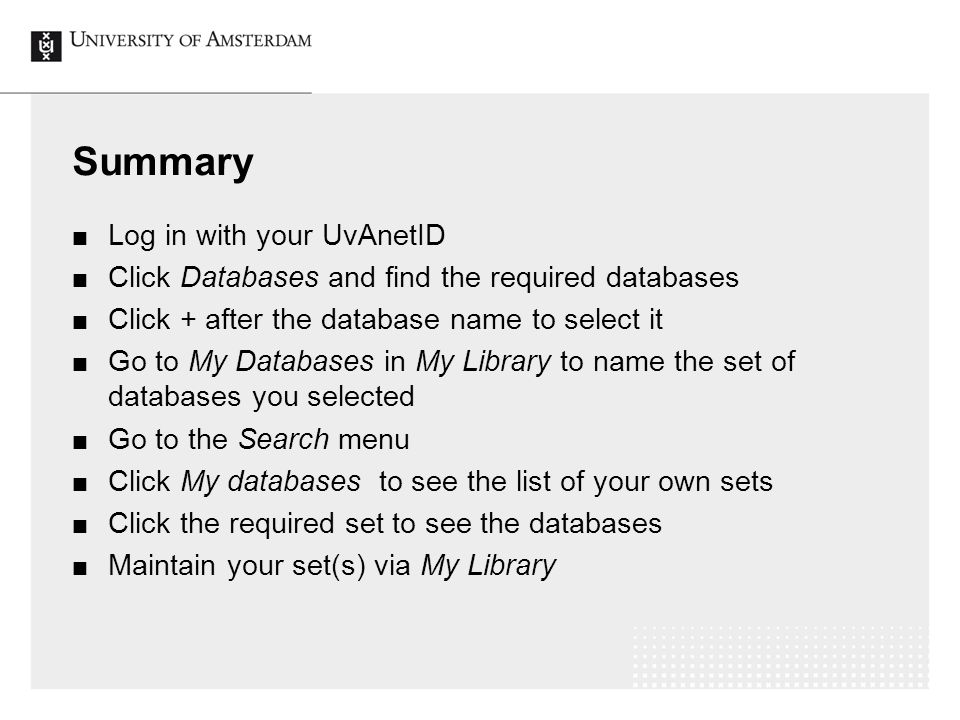This screenshot has width=960, height=720.
Task: Click italic My databases in sixth bullet
Action: [x=271, y=482]
